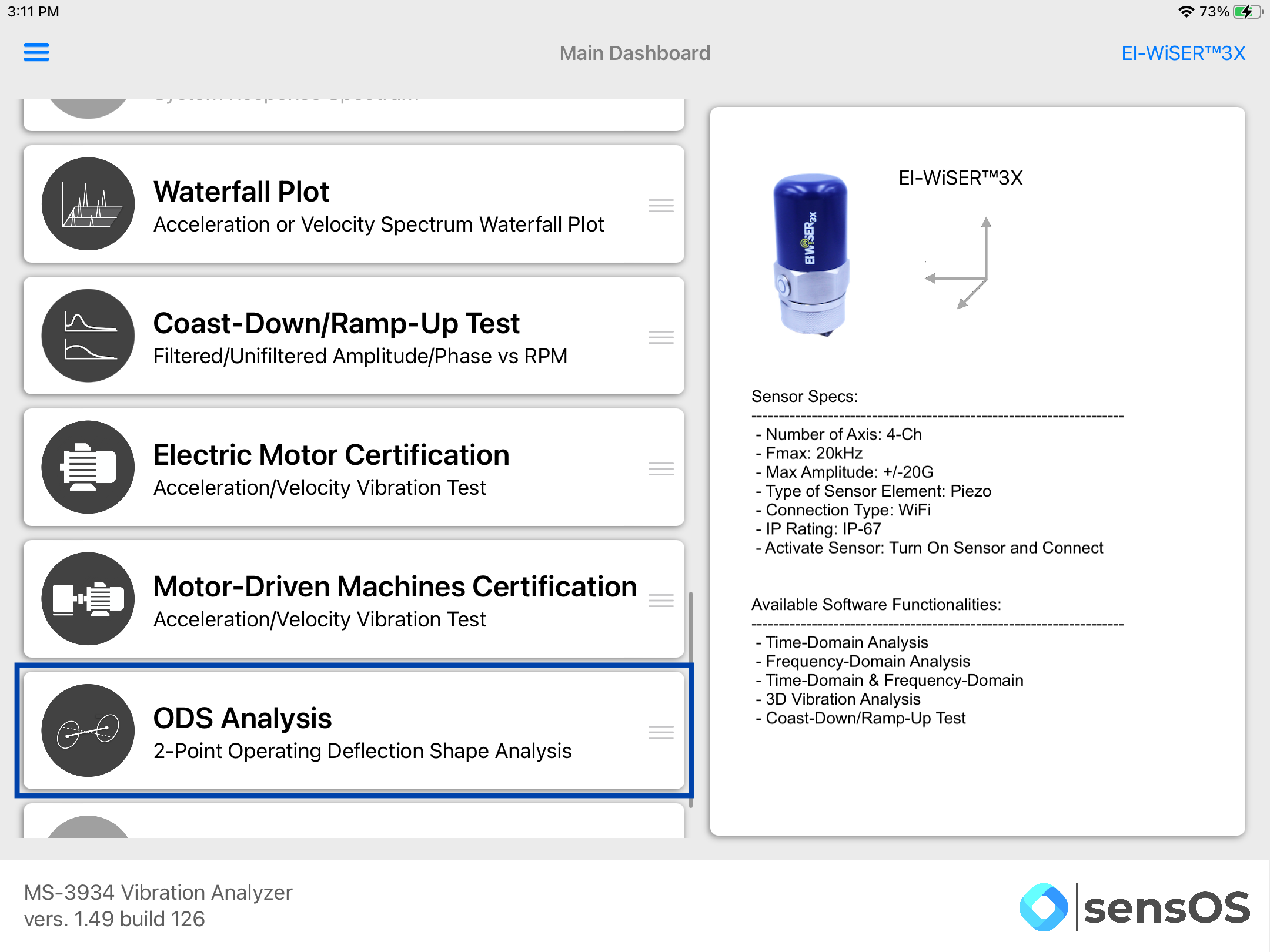Click the 'Fmax: 20kHz' spec line
The width and height of the screenshot is (1270, 952).
(810, 453)
